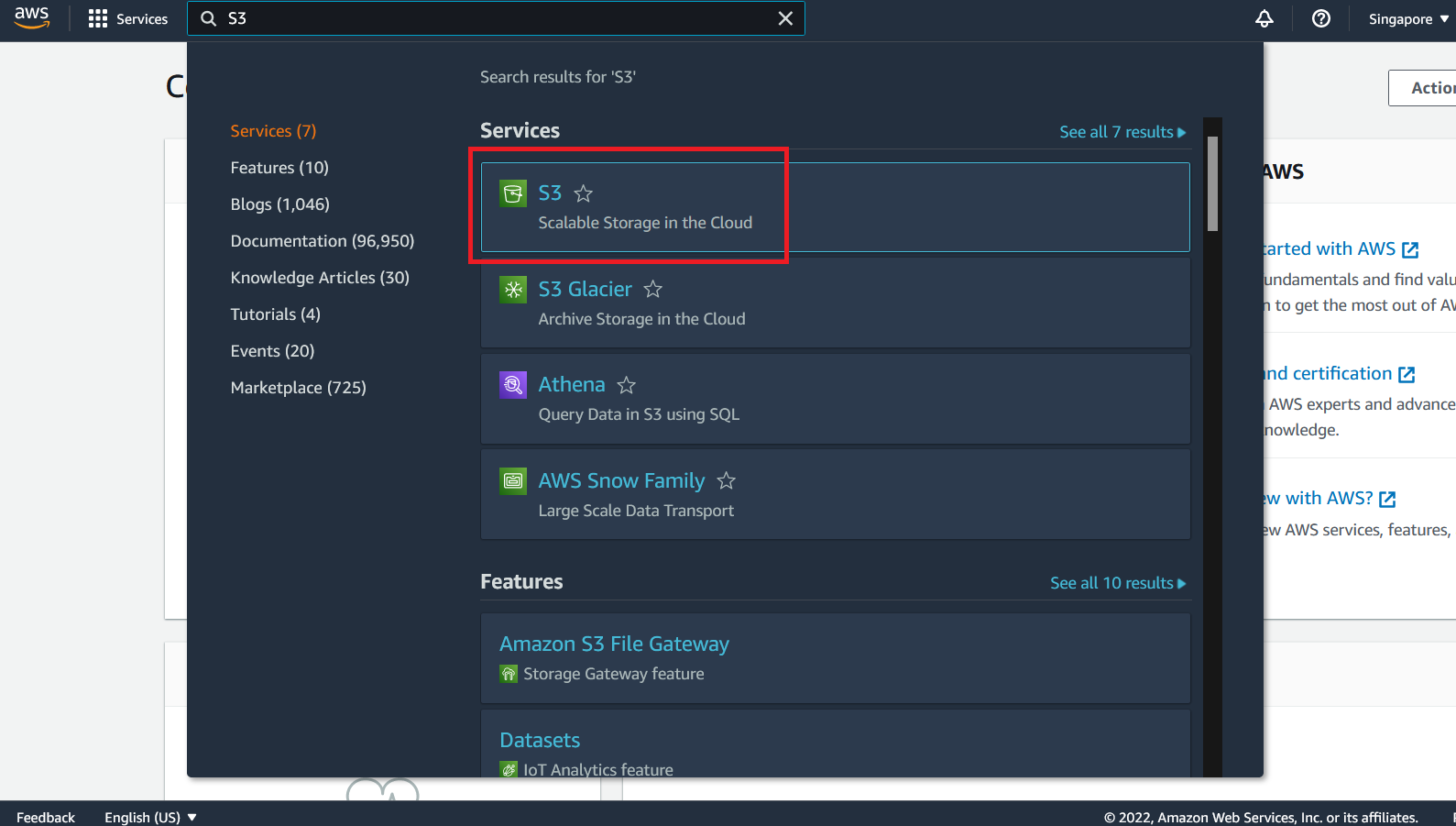Viewport: 1456px width, 826px height.
Task: Open What's new with AWS link
Action: (x=1330, y=498)
